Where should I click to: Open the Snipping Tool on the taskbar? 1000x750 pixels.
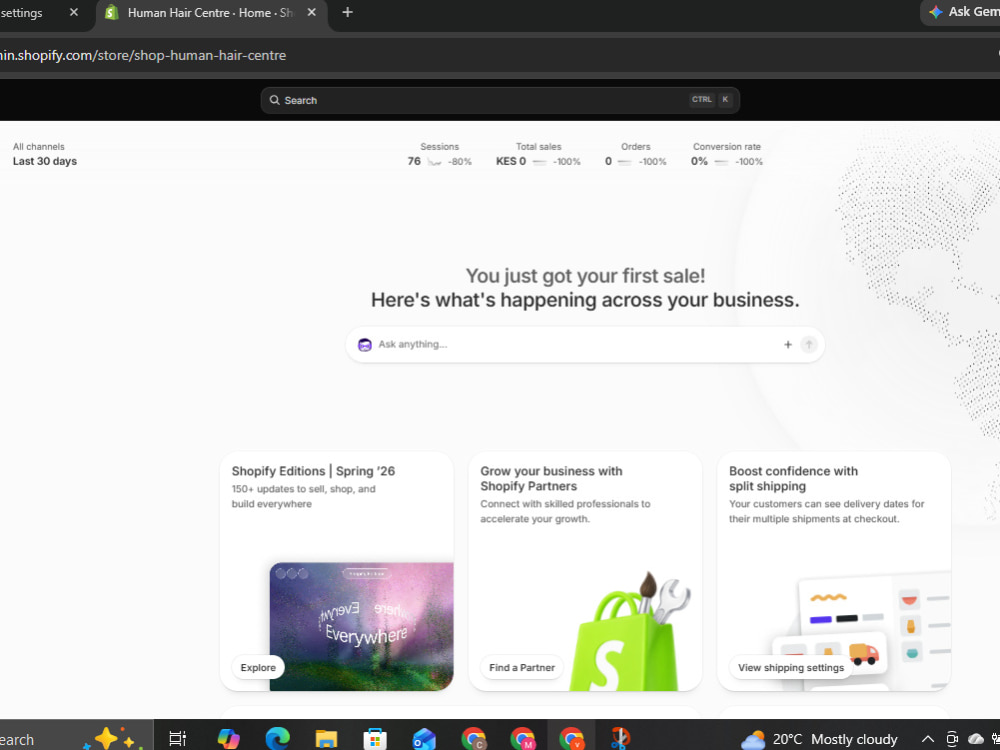(619, 739)
